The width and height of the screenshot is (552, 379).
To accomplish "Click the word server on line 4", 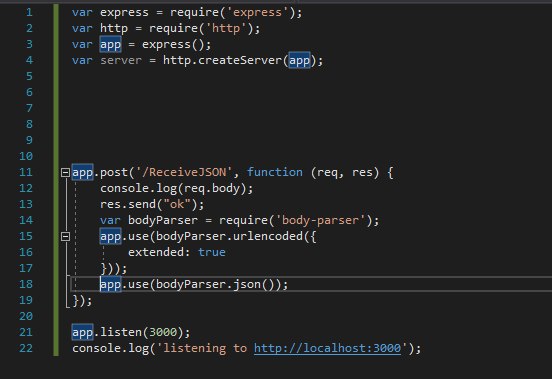I will pyautogui.click(x=121, y=60).
